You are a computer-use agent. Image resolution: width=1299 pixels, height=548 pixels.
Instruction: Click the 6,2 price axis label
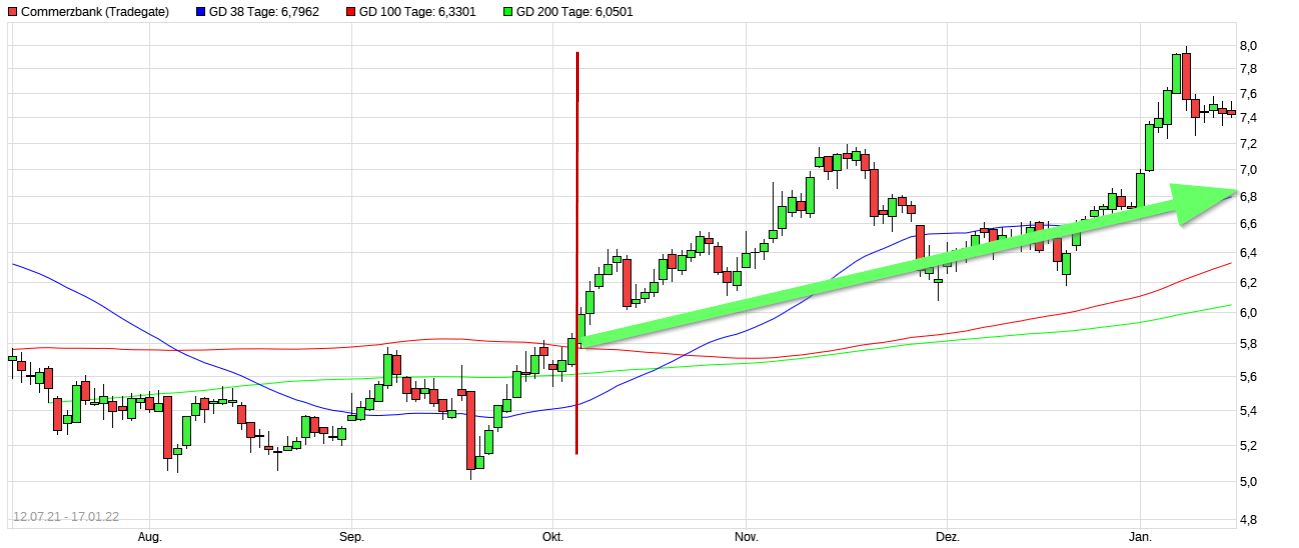pos(1248,283)
